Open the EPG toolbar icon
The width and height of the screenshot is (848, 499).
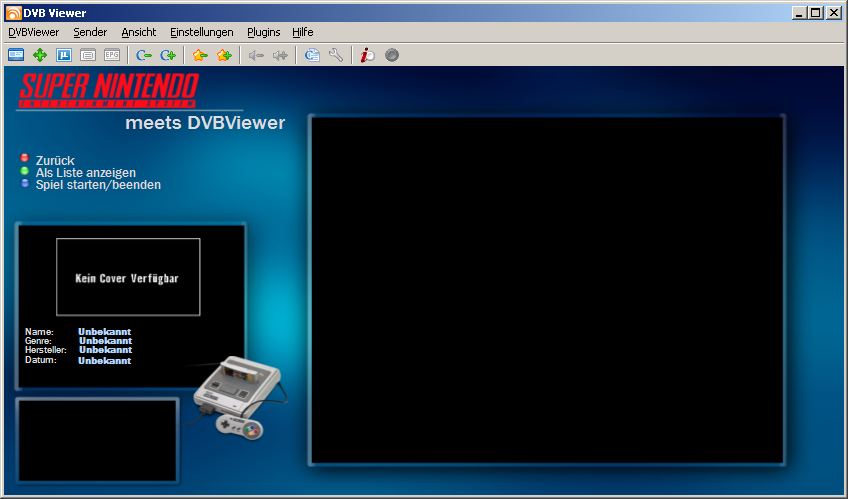[112, 55]
